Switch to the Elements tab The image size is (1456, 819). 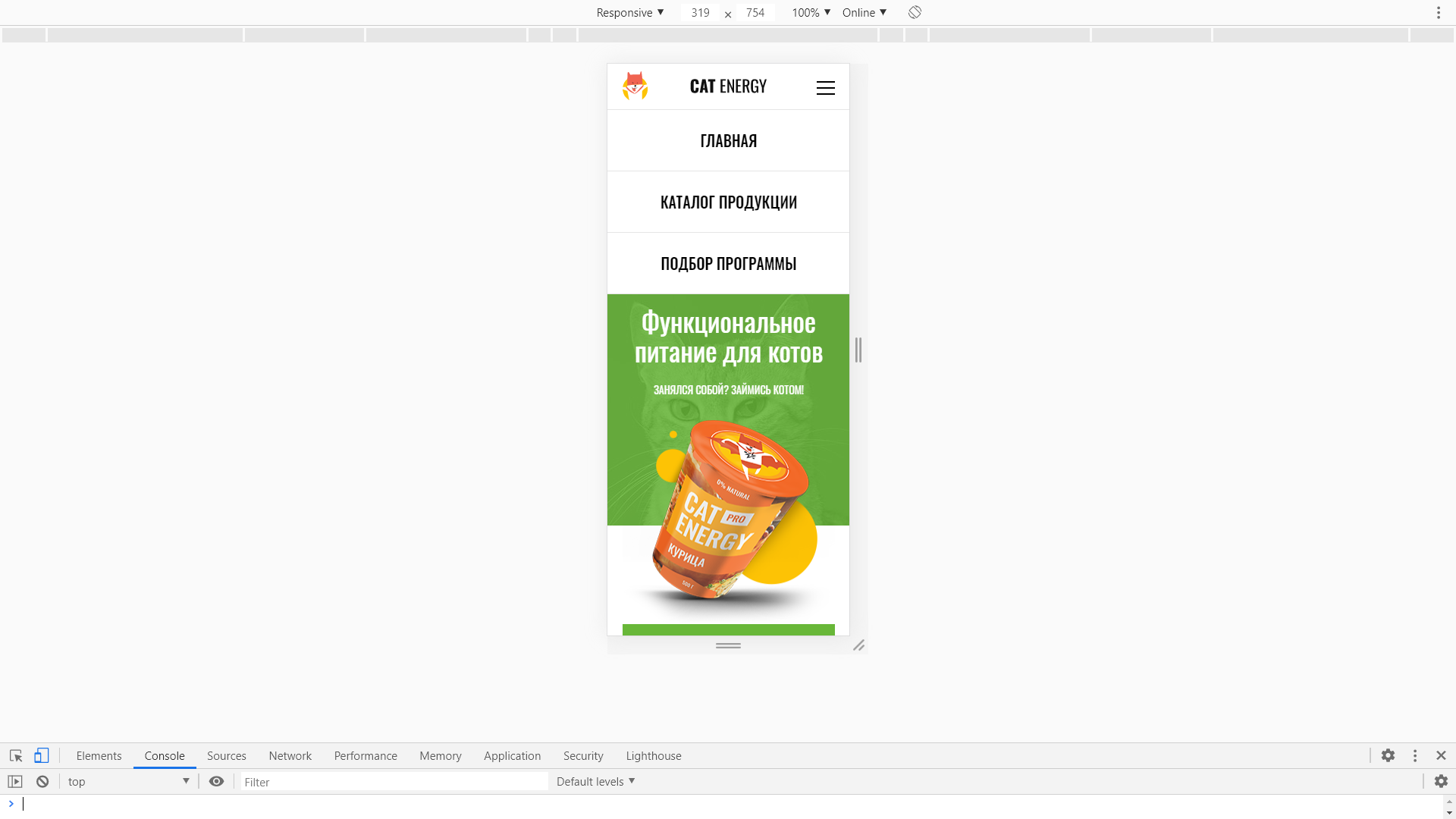tap(99, 756)
